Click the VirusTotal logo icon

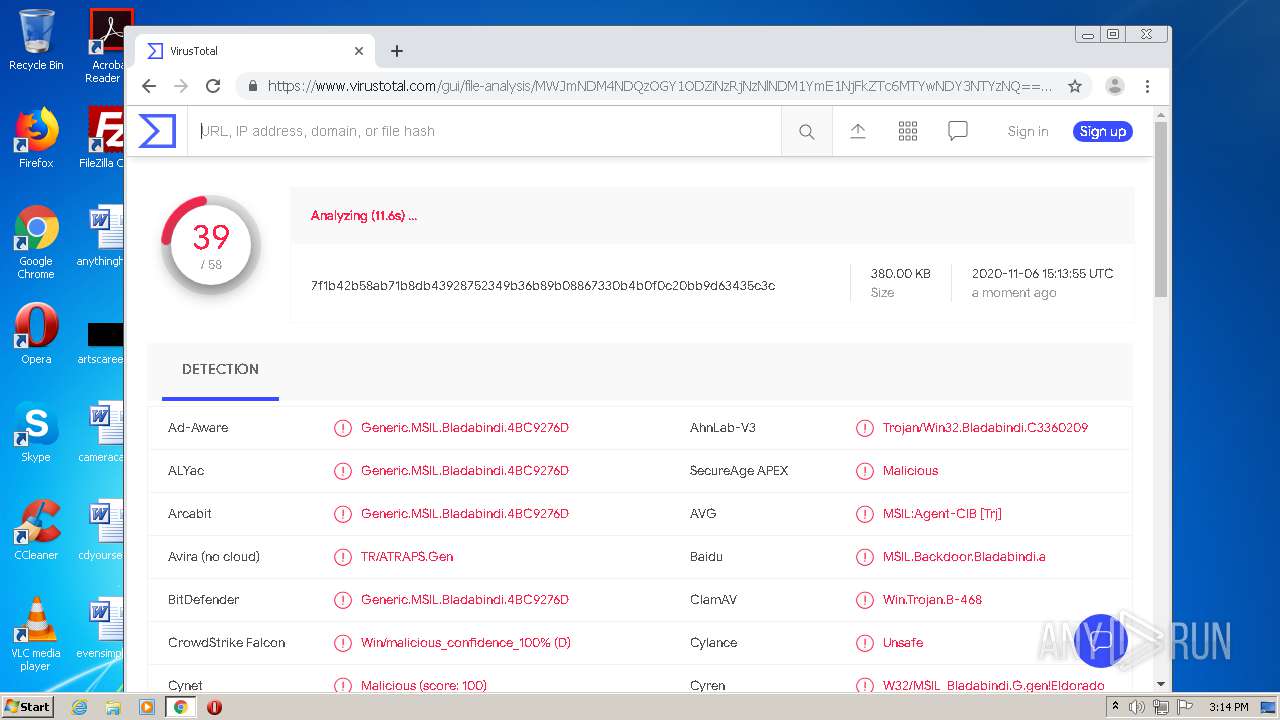[157, 131]
